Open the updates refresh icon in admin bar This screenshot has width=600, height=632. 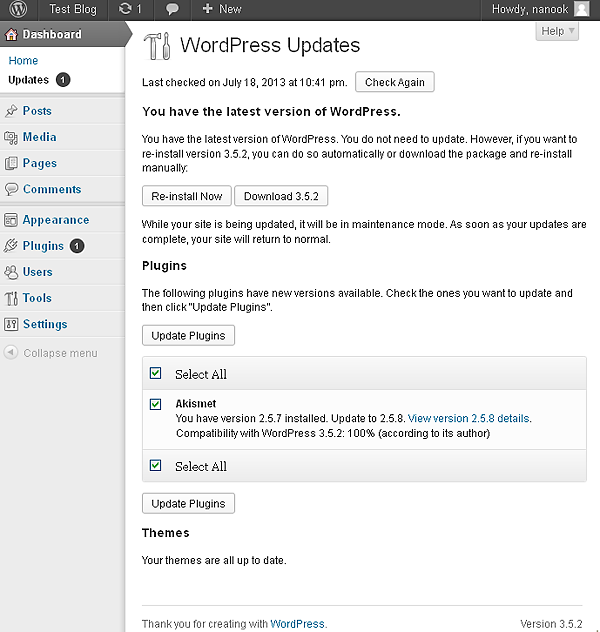(x=125, y=9)
